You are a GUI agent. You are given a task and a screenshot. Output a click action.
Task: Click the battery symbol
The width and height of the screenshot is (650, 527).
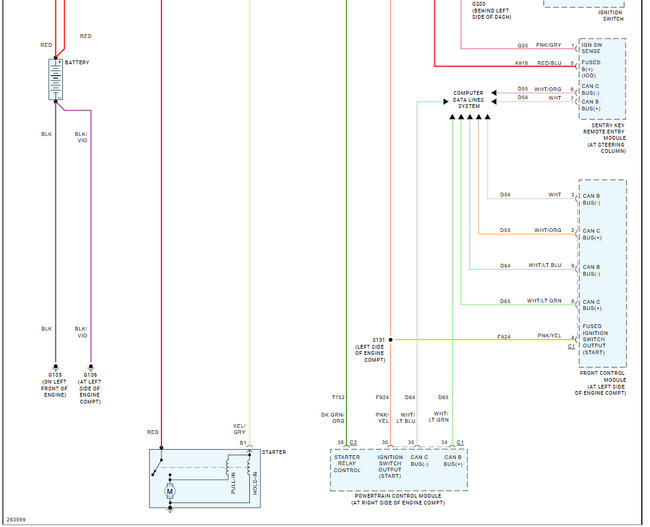pos(56,79)
